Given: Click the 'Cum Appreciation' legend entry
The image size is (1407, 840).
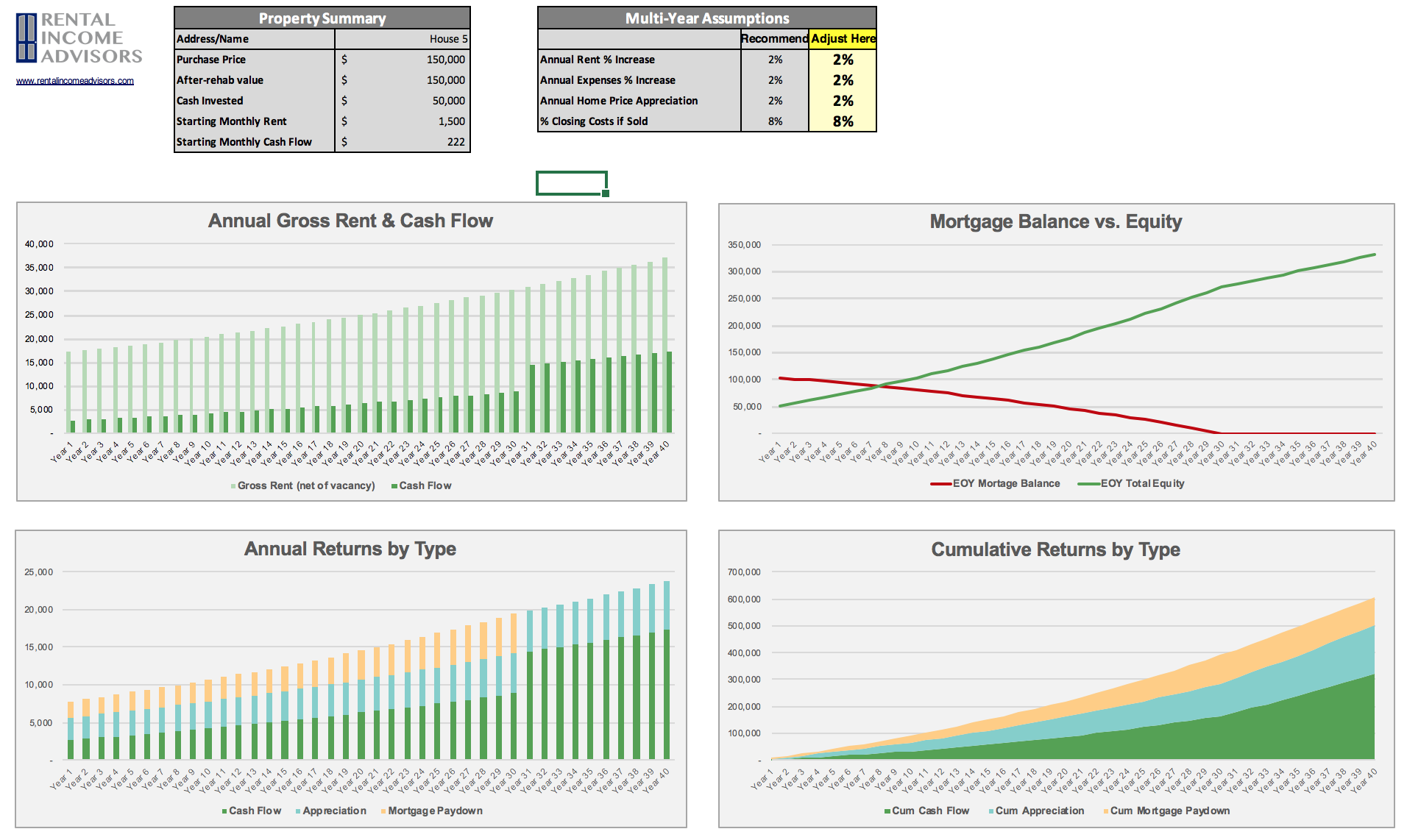Looking at the screenshot, I should point(1036,811).
